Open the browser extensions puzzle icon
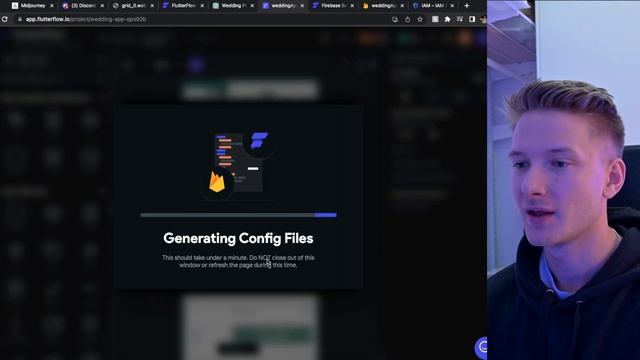The height and width of the screenshot is (360, 640). 447,19
